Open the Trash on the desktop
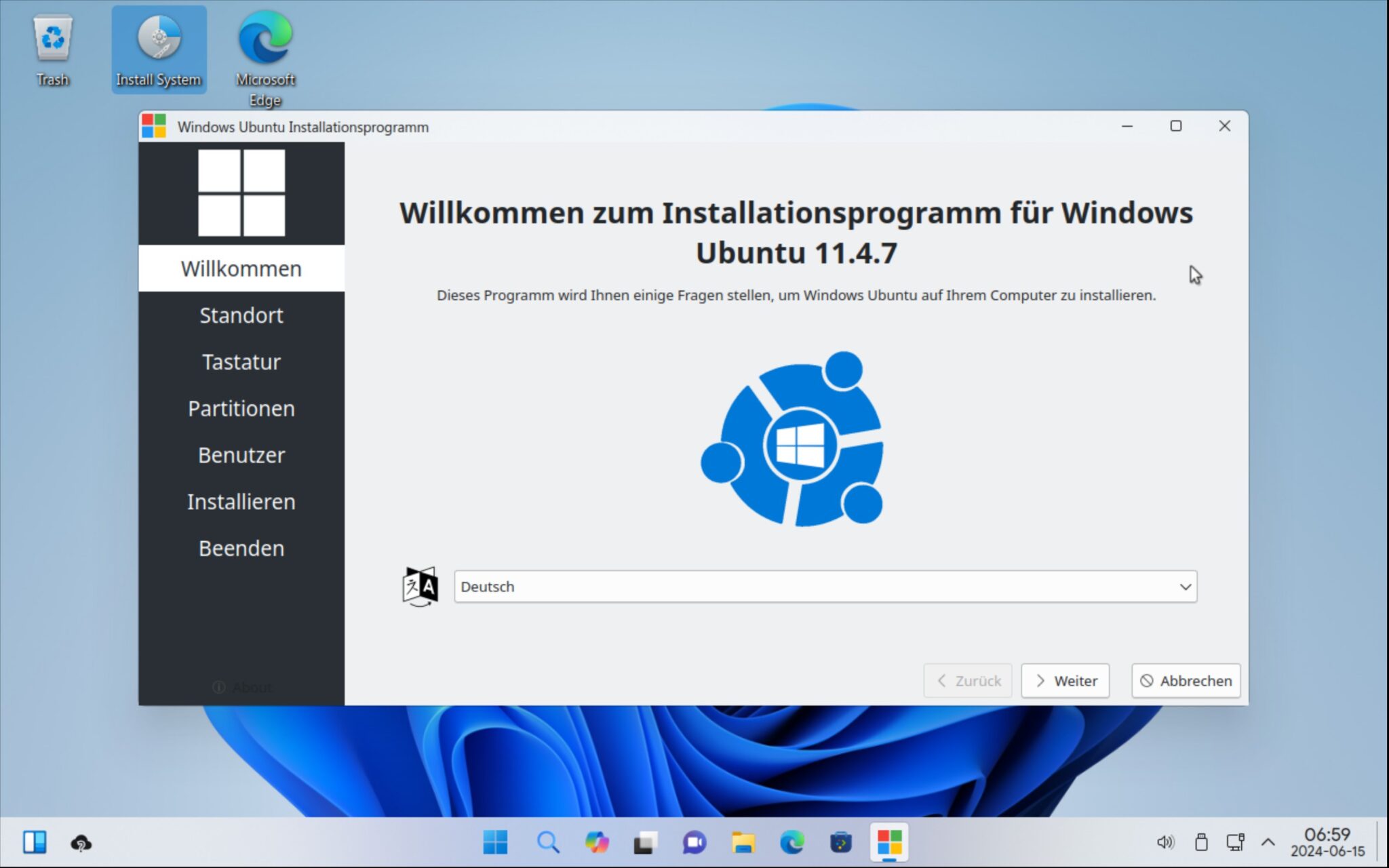 point(53,41)
